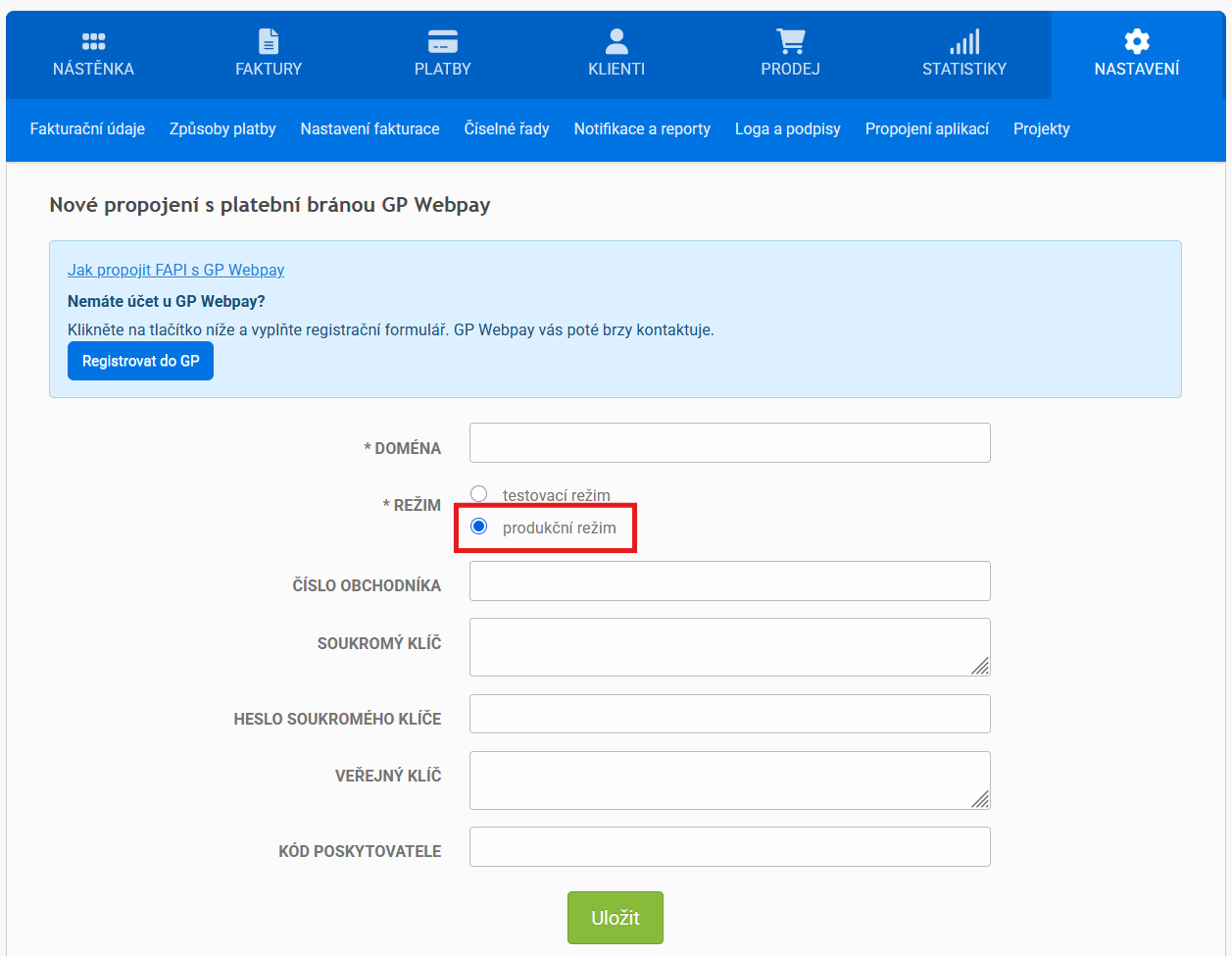Screen dimensions: 1232x956
Task: Open Klienti via the person icon
Action: (x=616, y=41)
